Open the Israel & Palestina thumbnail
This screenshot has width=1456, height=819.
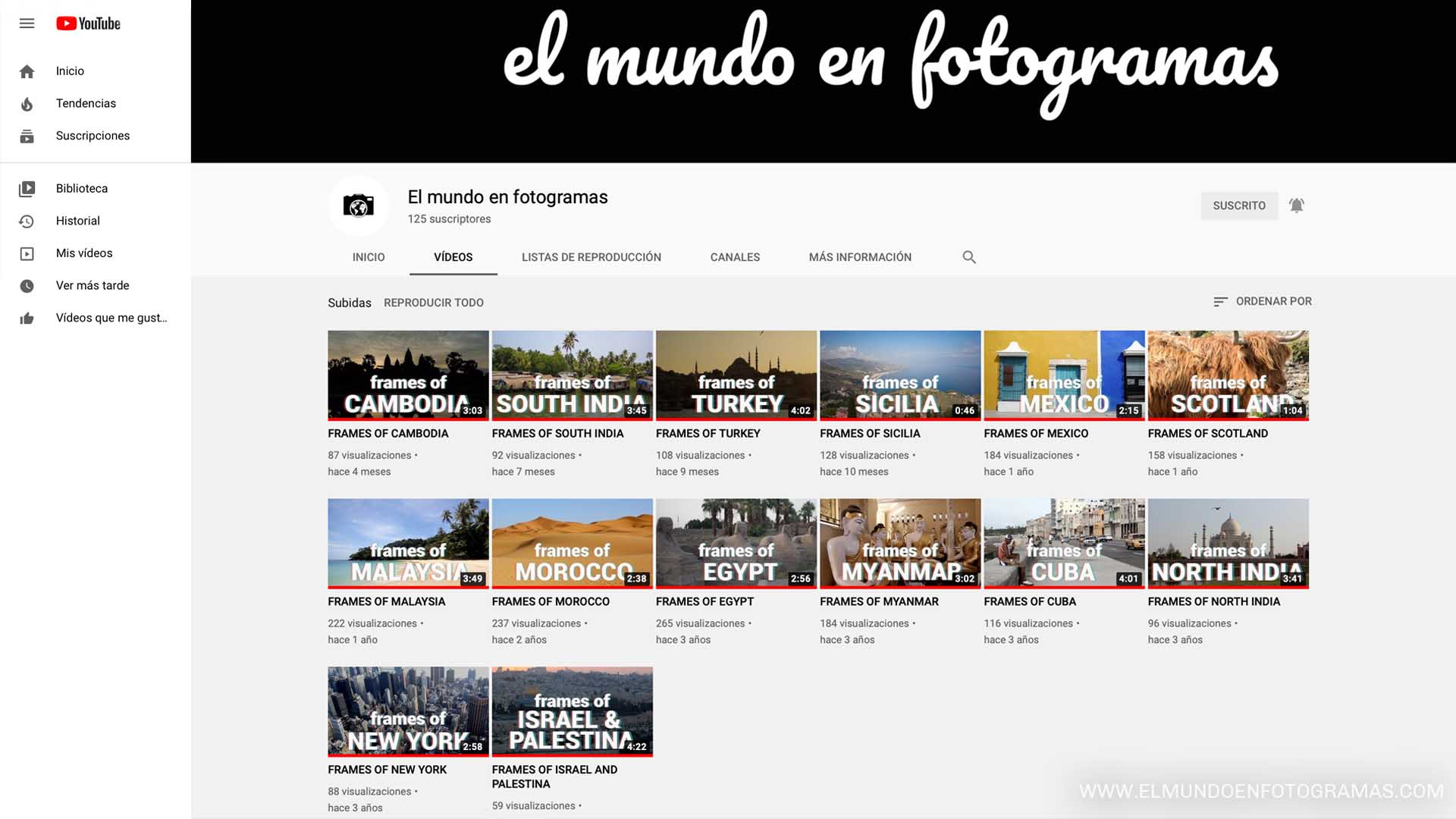tap(572, 712)
